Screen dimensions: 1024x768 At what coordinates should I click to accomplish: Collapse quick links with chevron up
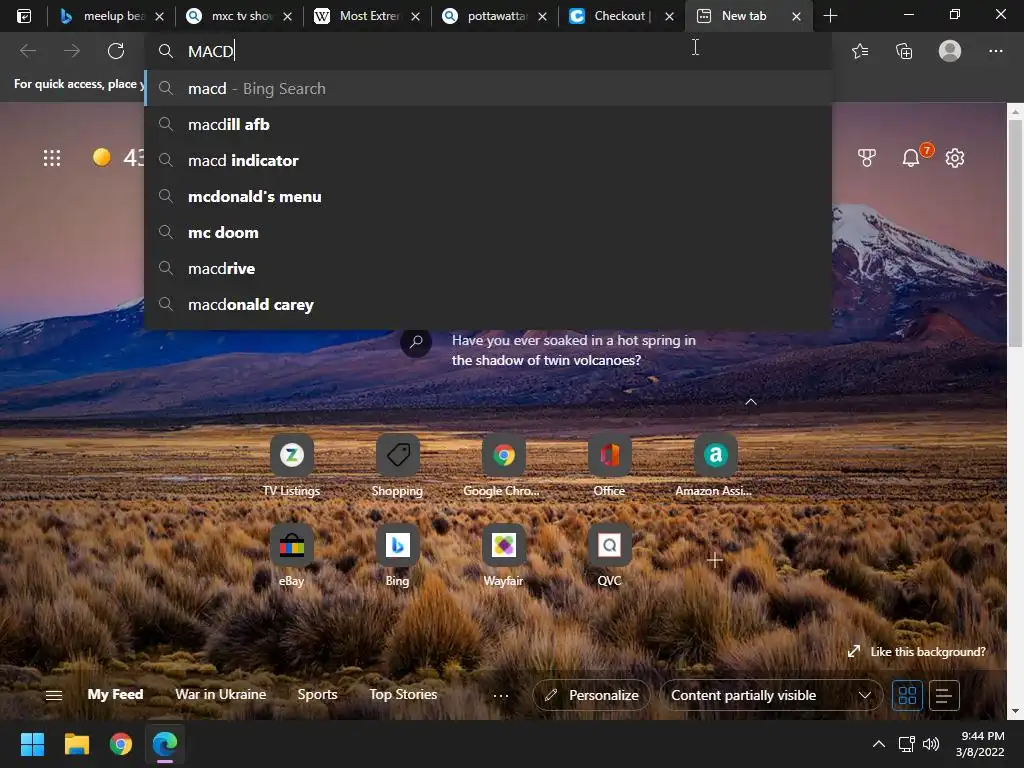pyautogui.click(x=751, y=402)
